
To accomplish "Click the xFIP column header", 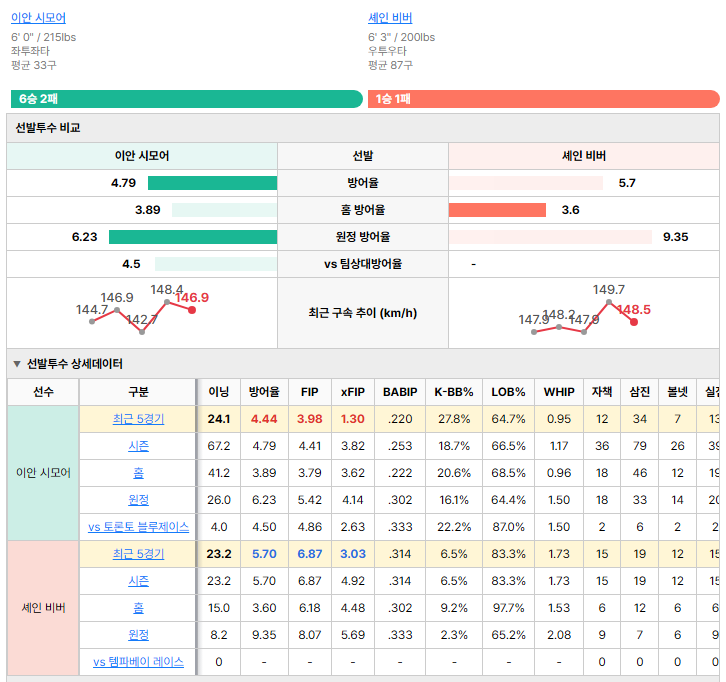I will point(353,392).
